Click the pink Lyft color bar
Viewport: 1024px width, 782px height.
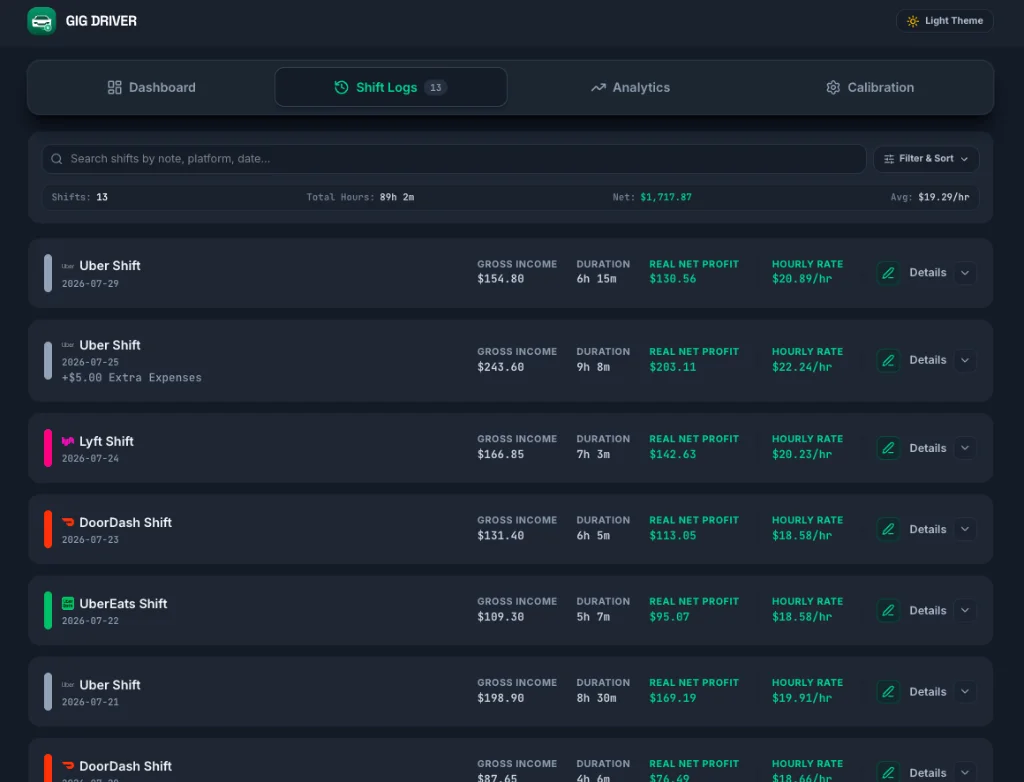pyautogui.click(x=48, y=448)
